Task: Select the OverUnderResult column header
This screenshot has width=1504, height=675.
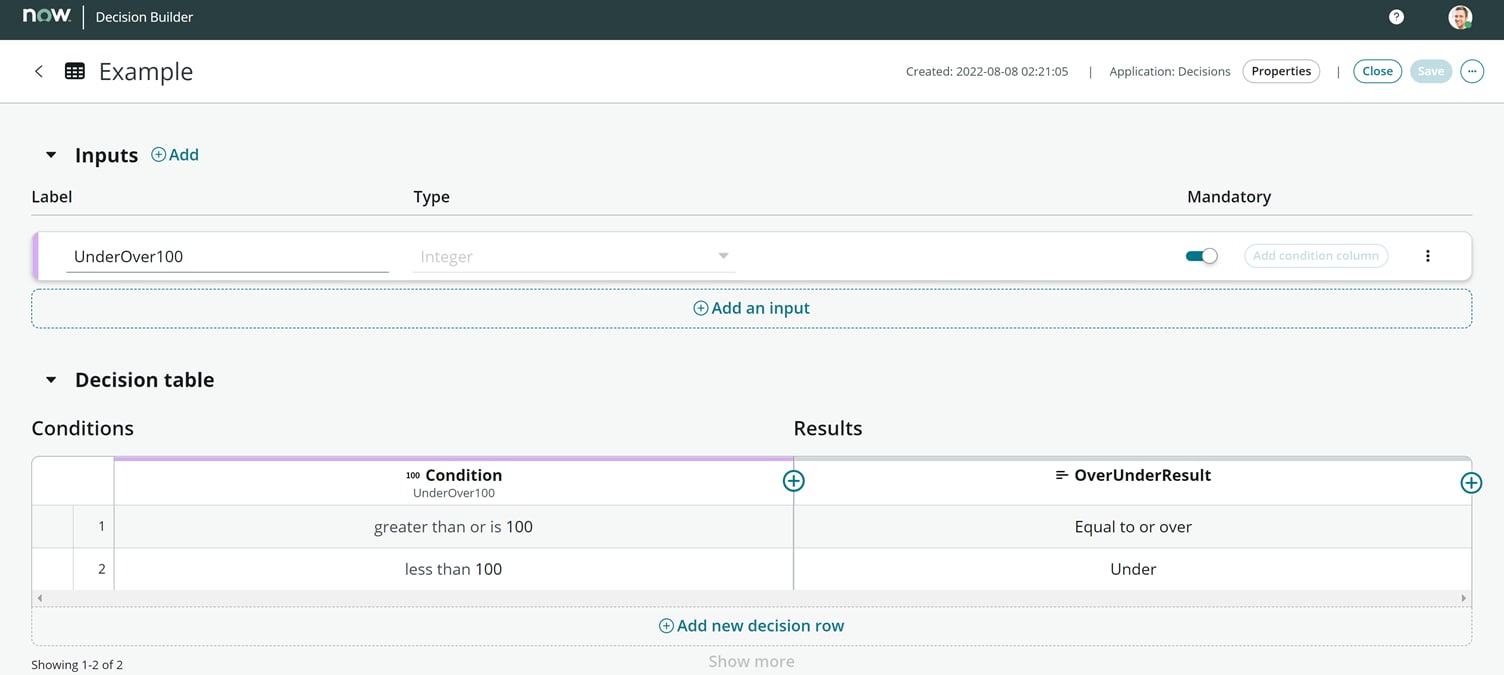Action: [x=1132, y=482]
